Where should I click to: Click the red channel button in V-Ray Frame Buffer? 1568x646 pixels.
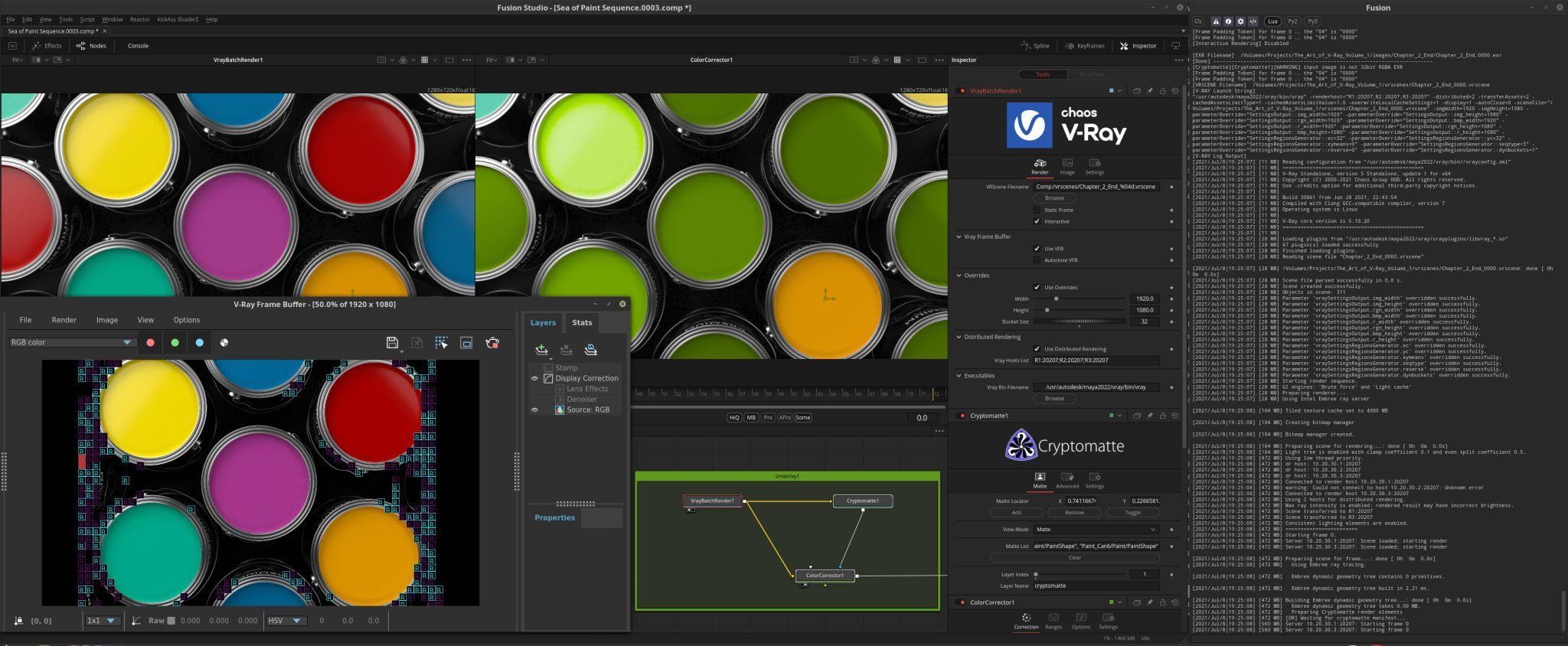pyautogui.click(x=150, y=343)
